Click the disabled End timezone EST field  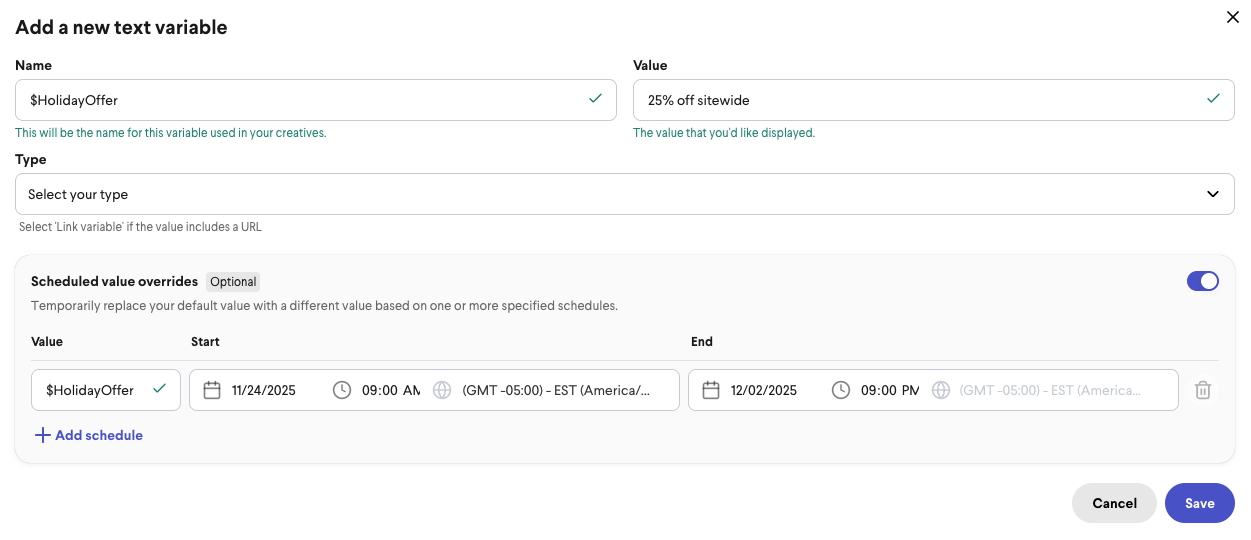click(x=1050, y=390)
